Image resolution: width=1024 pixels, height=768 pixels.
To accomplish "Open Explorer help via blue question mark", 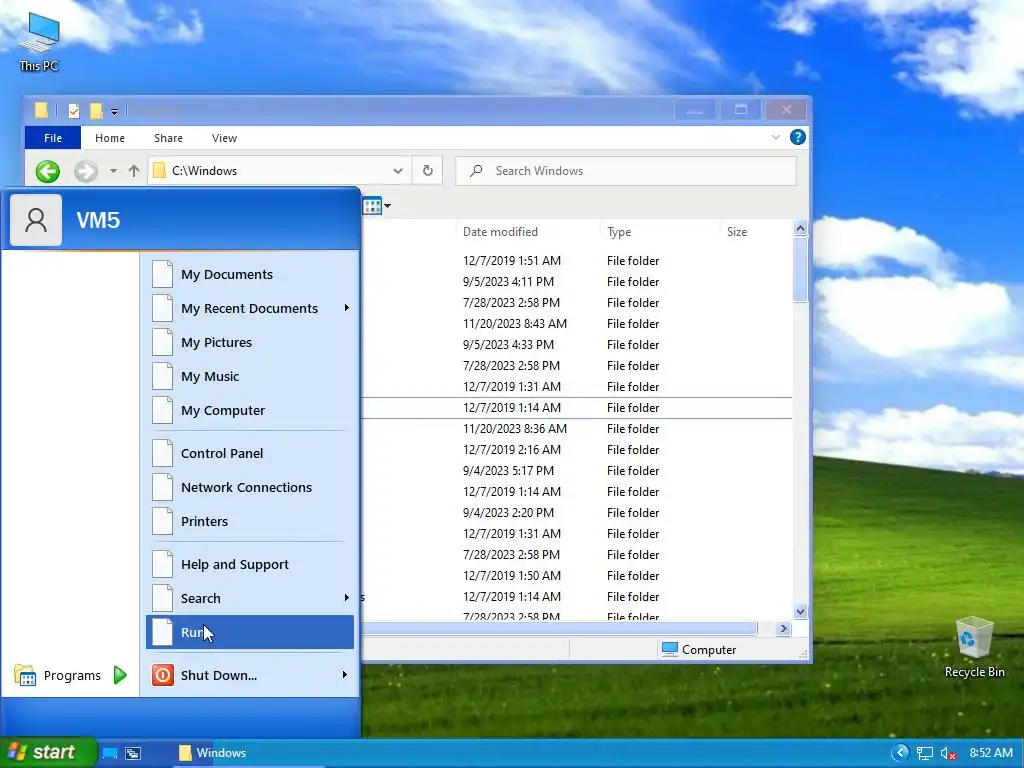I will [797, 137].
